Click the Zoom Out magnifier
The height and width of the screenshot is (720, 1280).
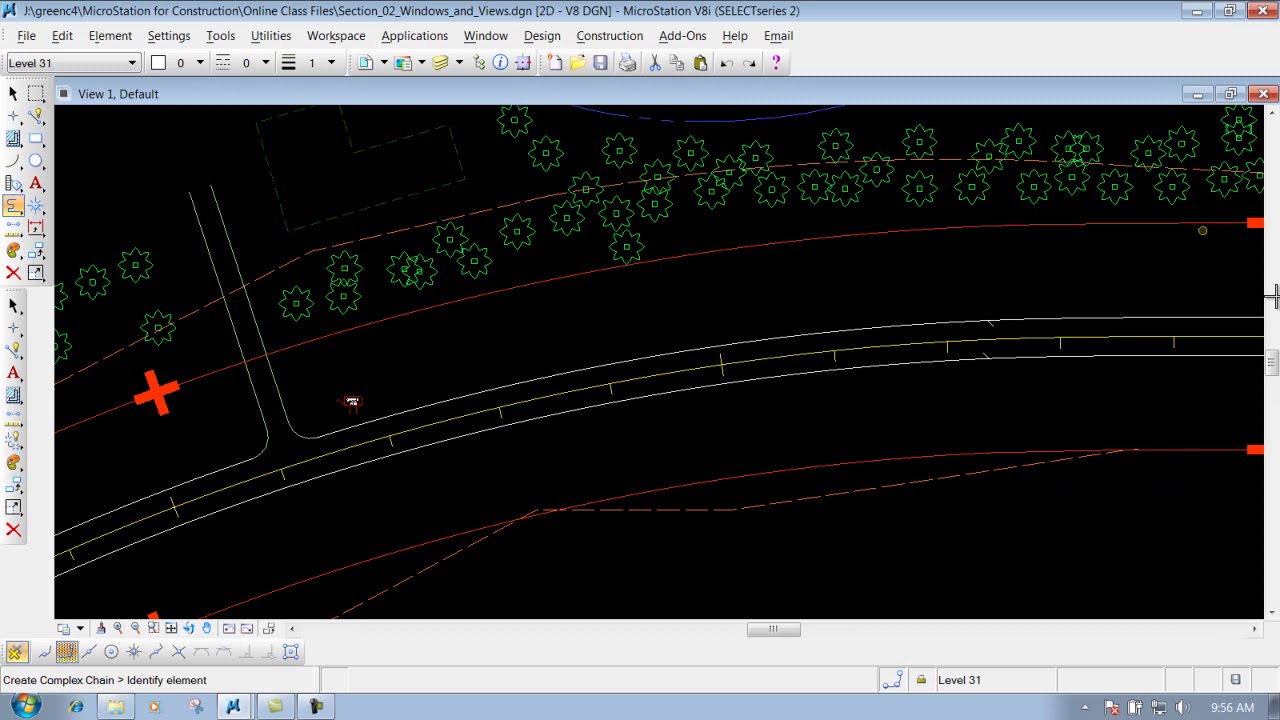[x=136, y=628]
